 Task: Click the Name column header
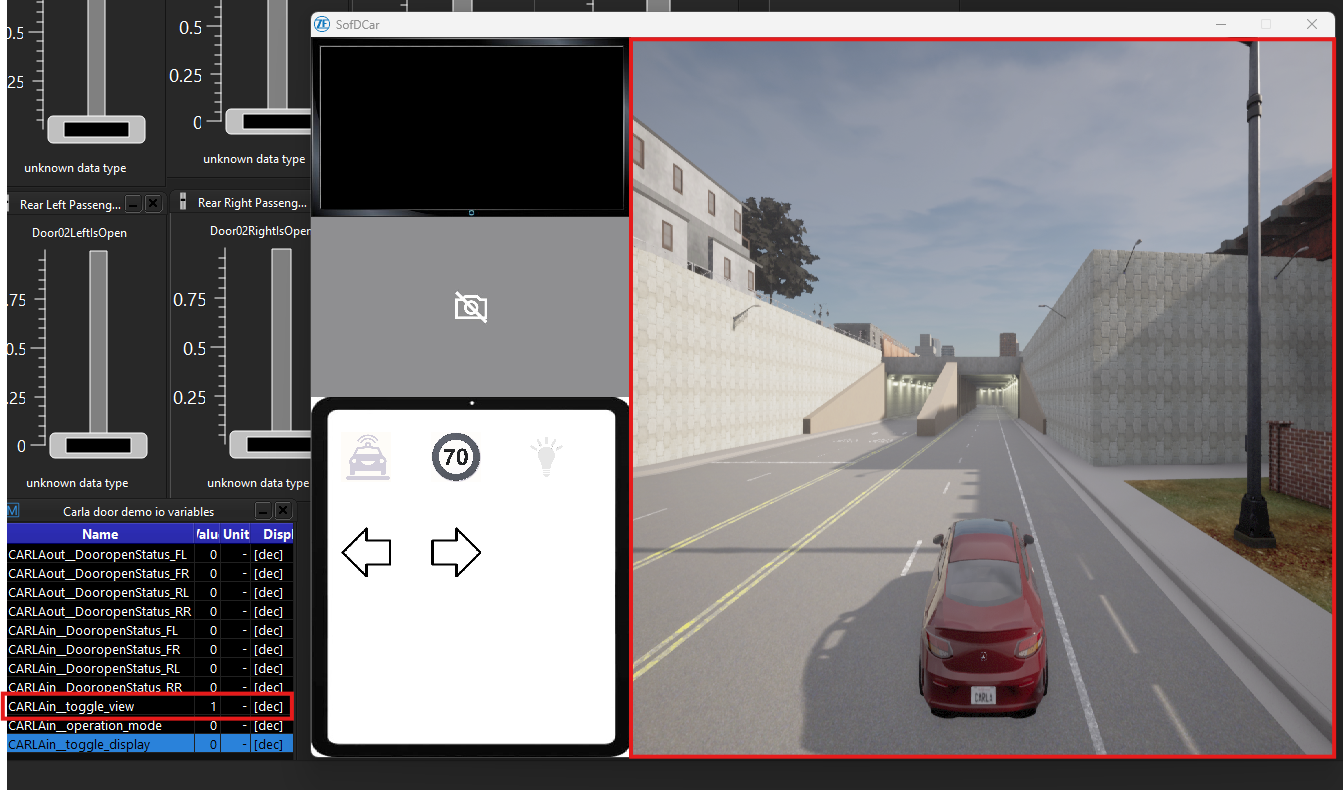(x=100, y=533)
